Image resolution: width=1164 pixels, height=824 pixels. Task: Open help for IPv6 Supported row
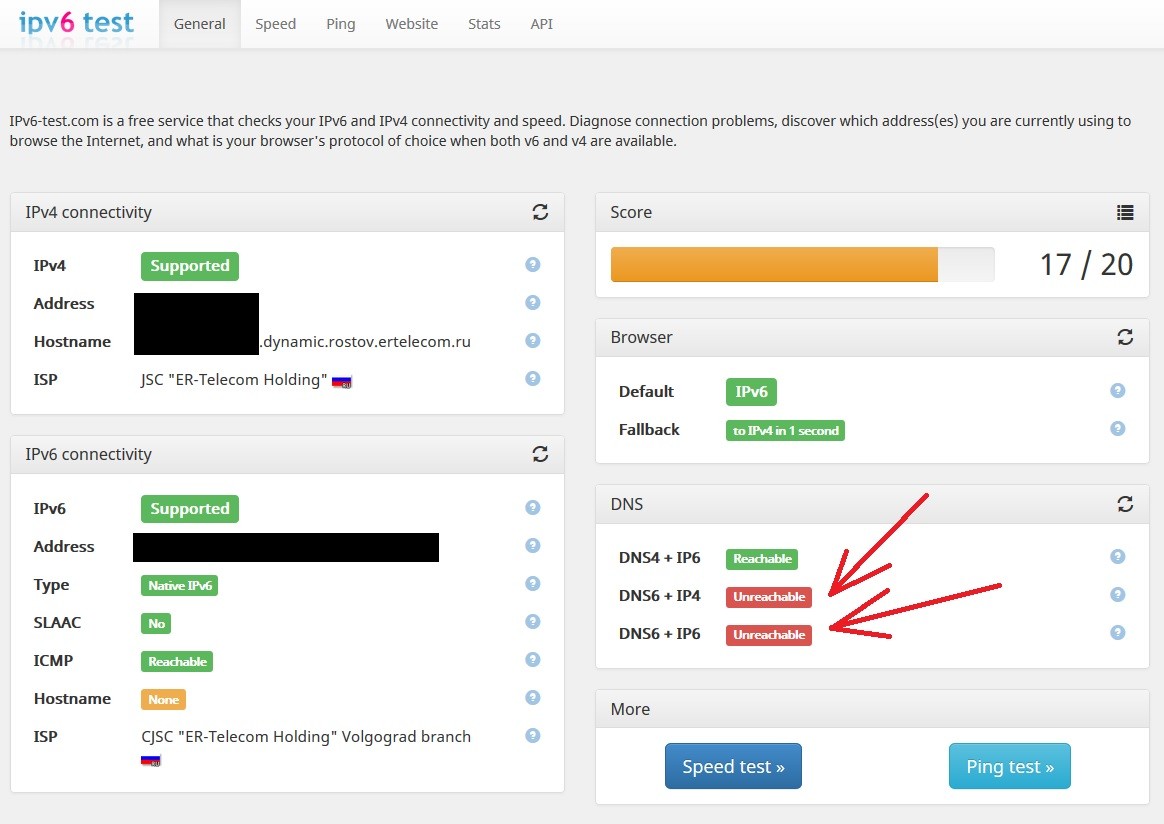[533, 507]
